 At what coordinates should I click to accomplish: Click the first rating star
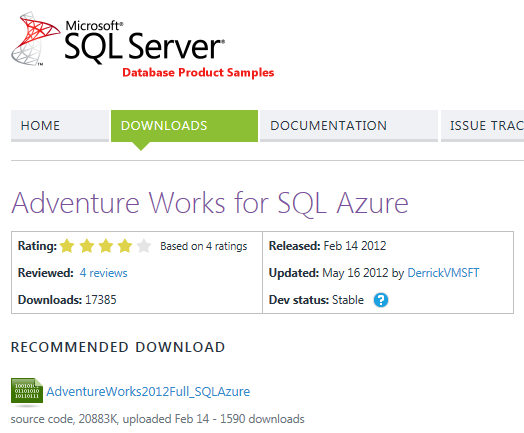67,246
